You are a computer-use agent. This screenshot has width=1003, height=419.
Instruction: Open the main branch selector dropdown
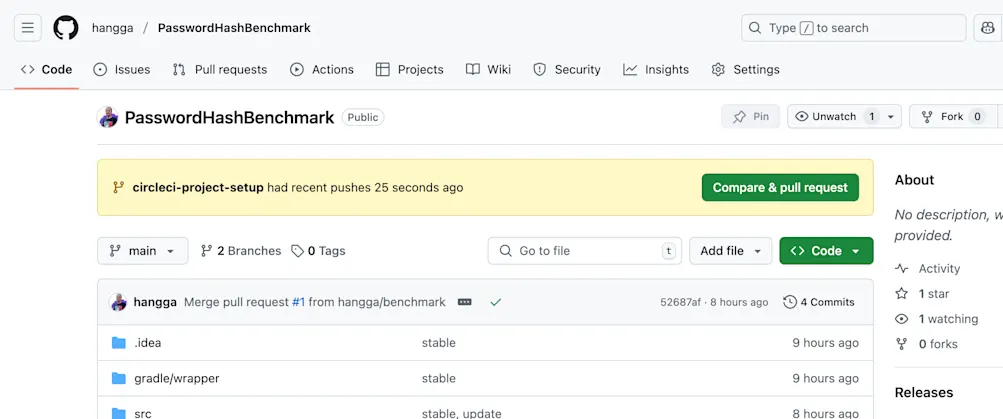143,251
